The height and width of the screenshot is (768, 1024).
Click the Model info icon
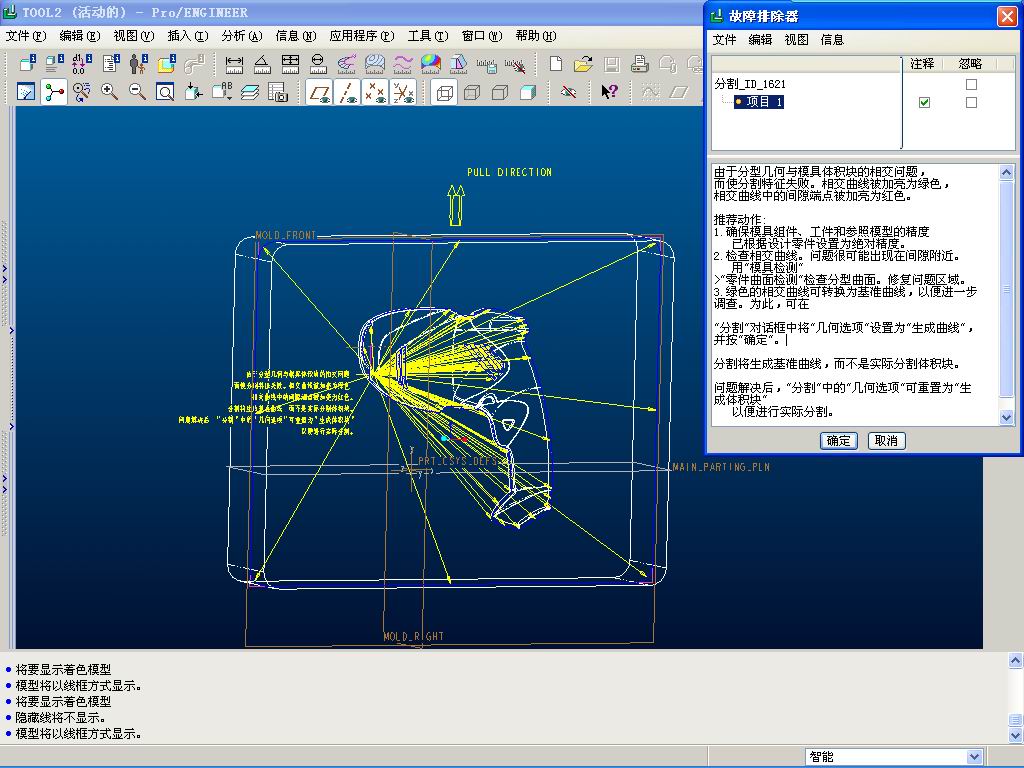click(54, 64)
